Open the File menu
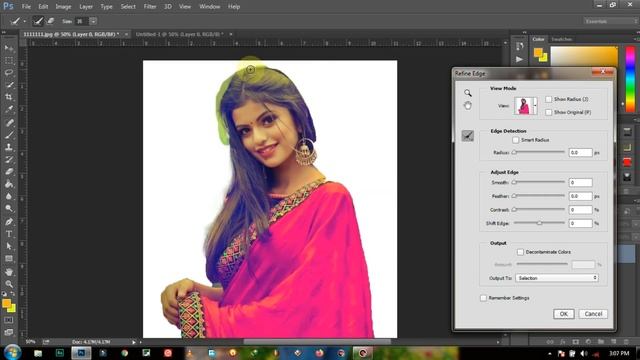 pos(26,7)
